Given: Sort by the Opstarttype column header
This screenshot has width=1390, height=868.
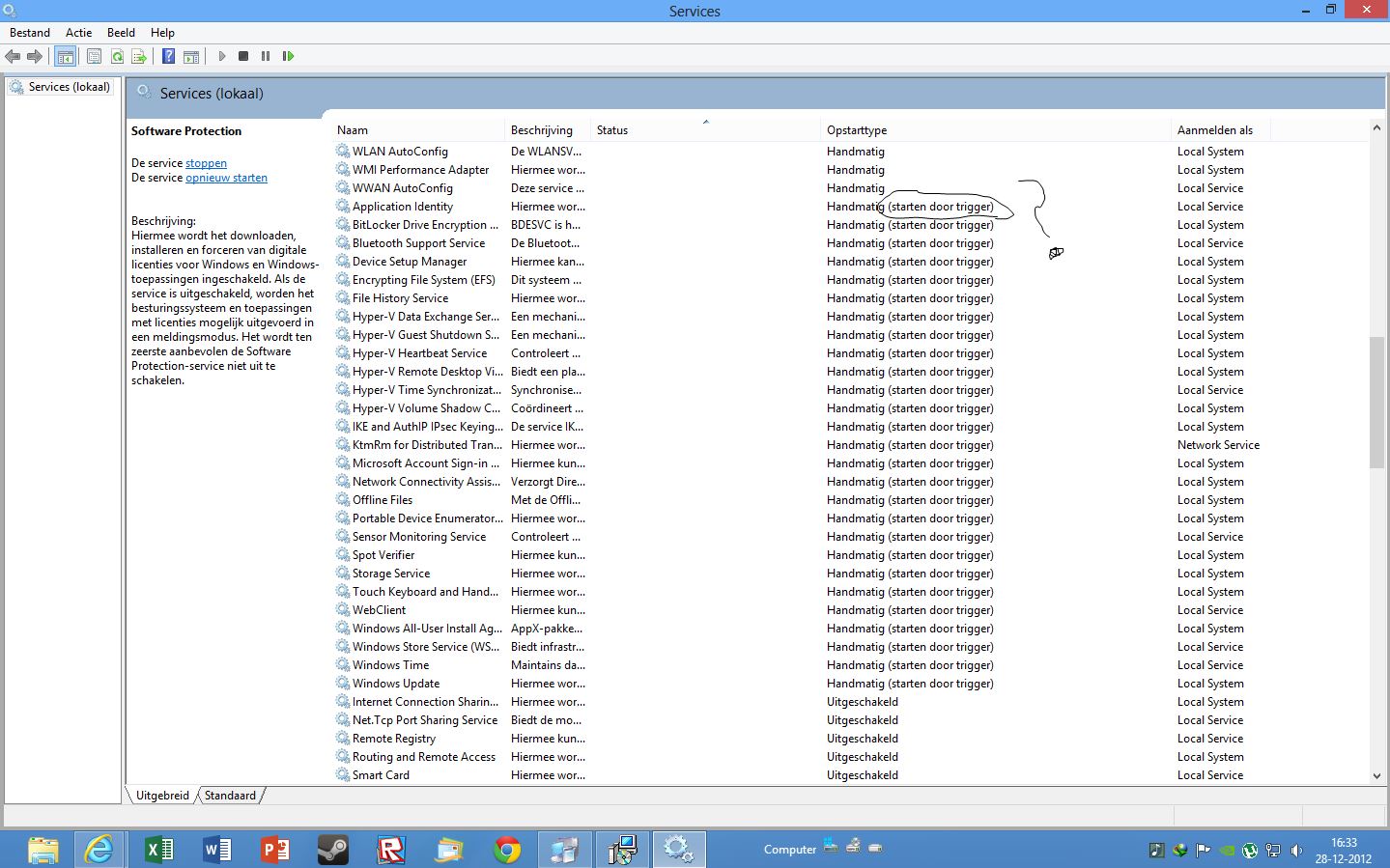Looking at the screenshot, I should click(x=996, y=130).
